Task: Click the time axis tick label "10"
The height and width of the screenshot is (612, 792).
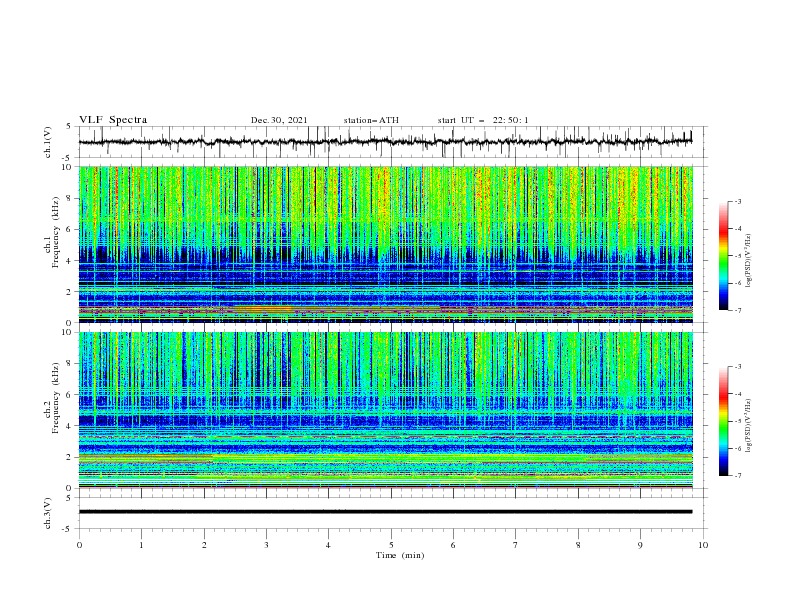Action: click(703, 545)
